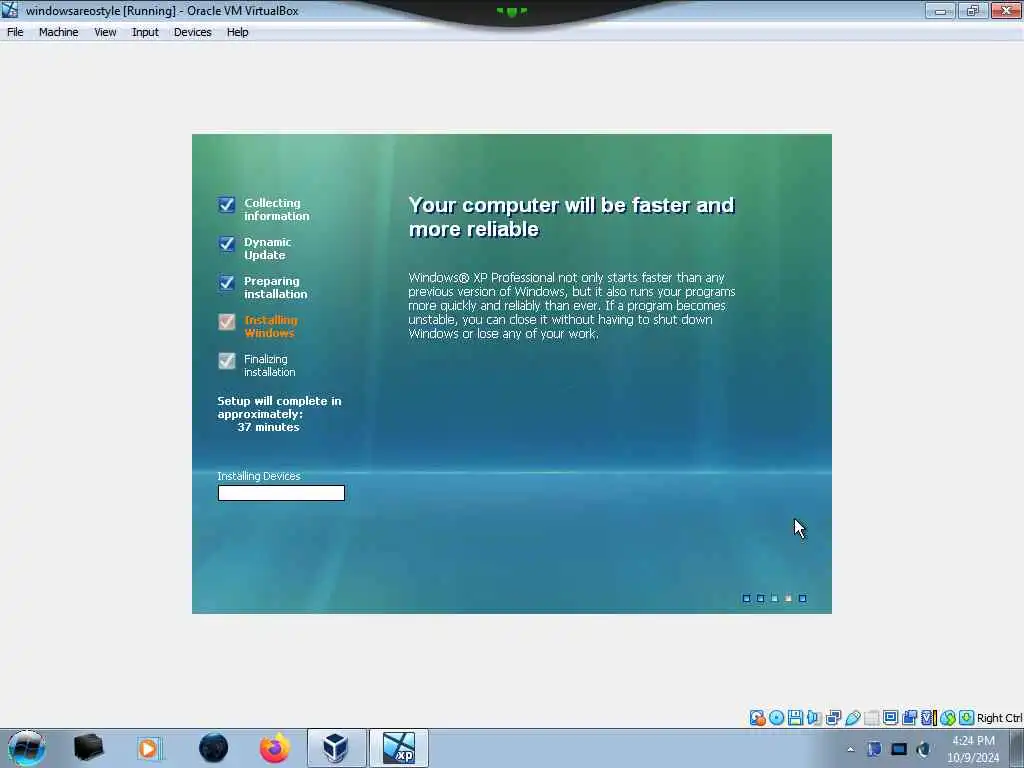Image resolution: width=1024 pixels, height=768 pixels.
Task: Minimize the VirtualBox window
Action: coord(940,10)
